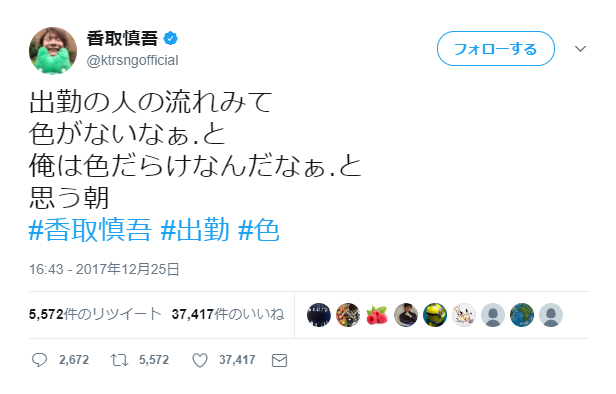The image size is (616, 394).
Task: Open the #香取慎吾 hashtag link
Action: click(x=90, y=230)
